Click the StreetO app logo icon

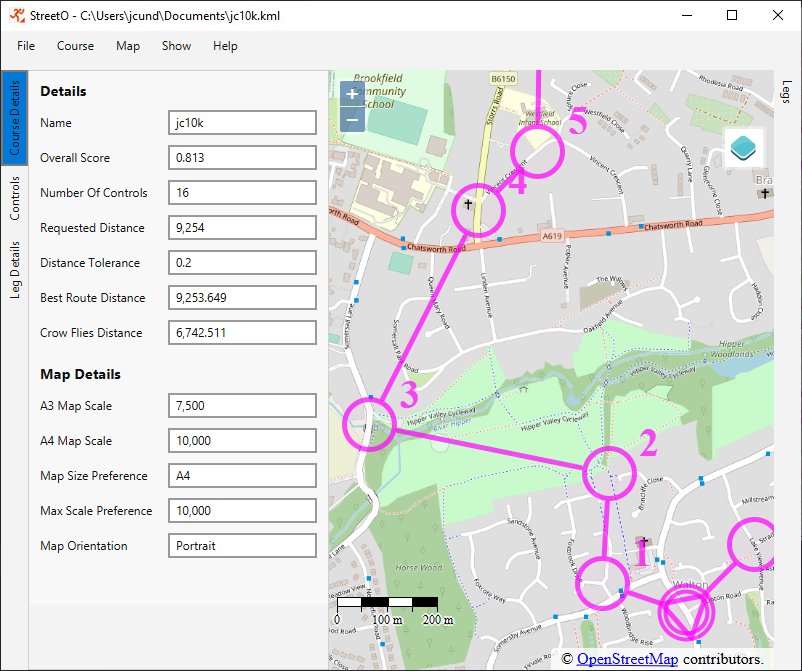coord(16,16)
